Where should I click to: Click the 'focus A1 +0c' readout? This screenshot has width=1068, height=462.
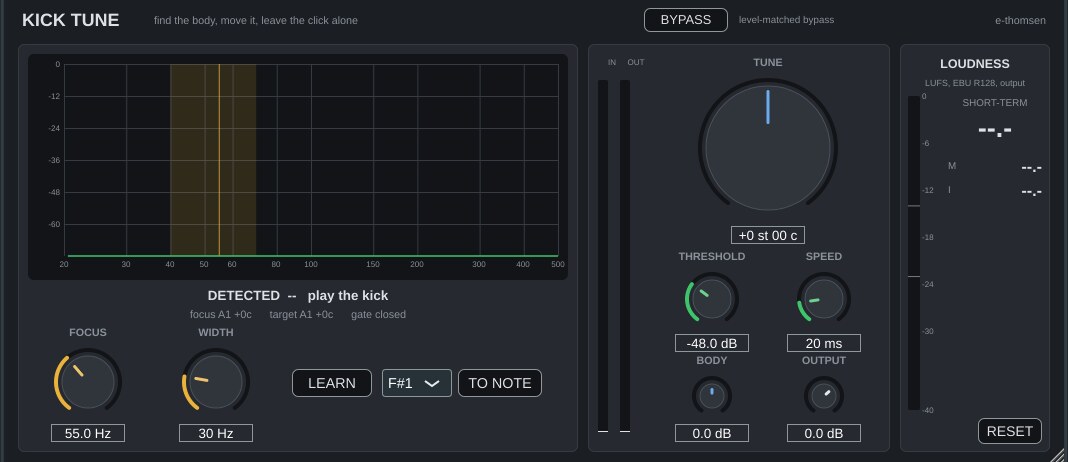pyautogui.click(x=221, y=314)
